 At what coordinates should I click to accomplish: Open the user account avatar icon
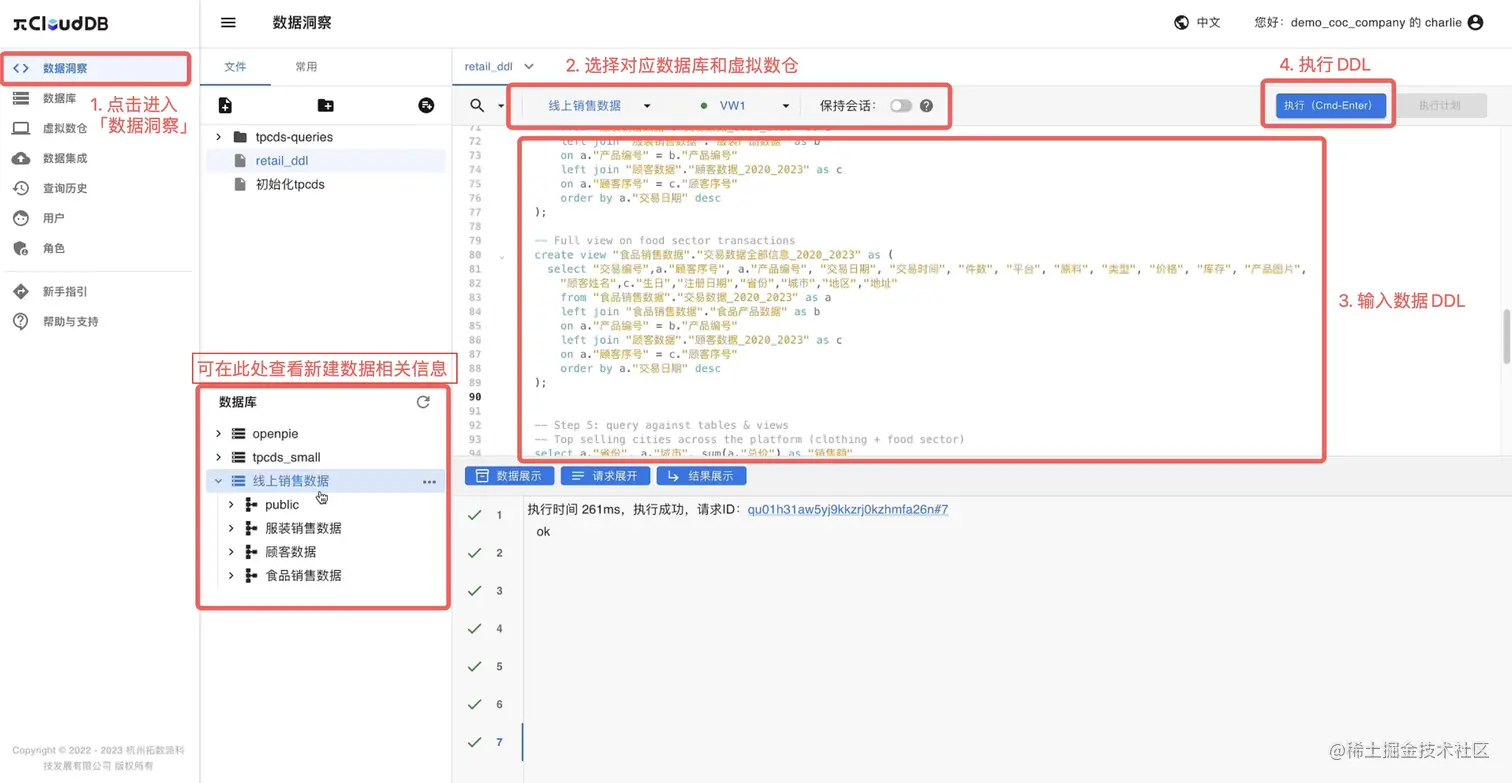[1475, 22]
